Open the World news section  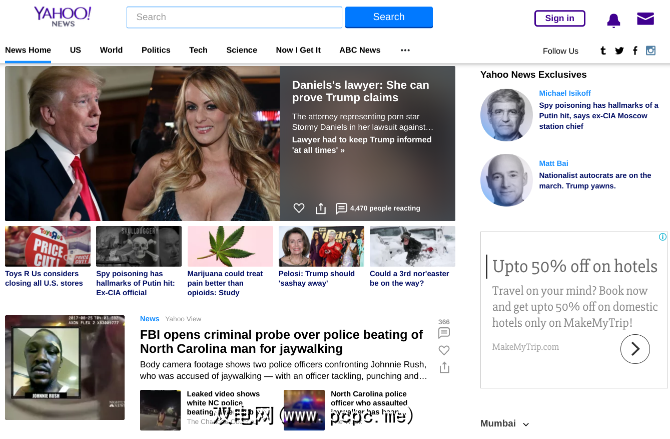coord(111,50)
